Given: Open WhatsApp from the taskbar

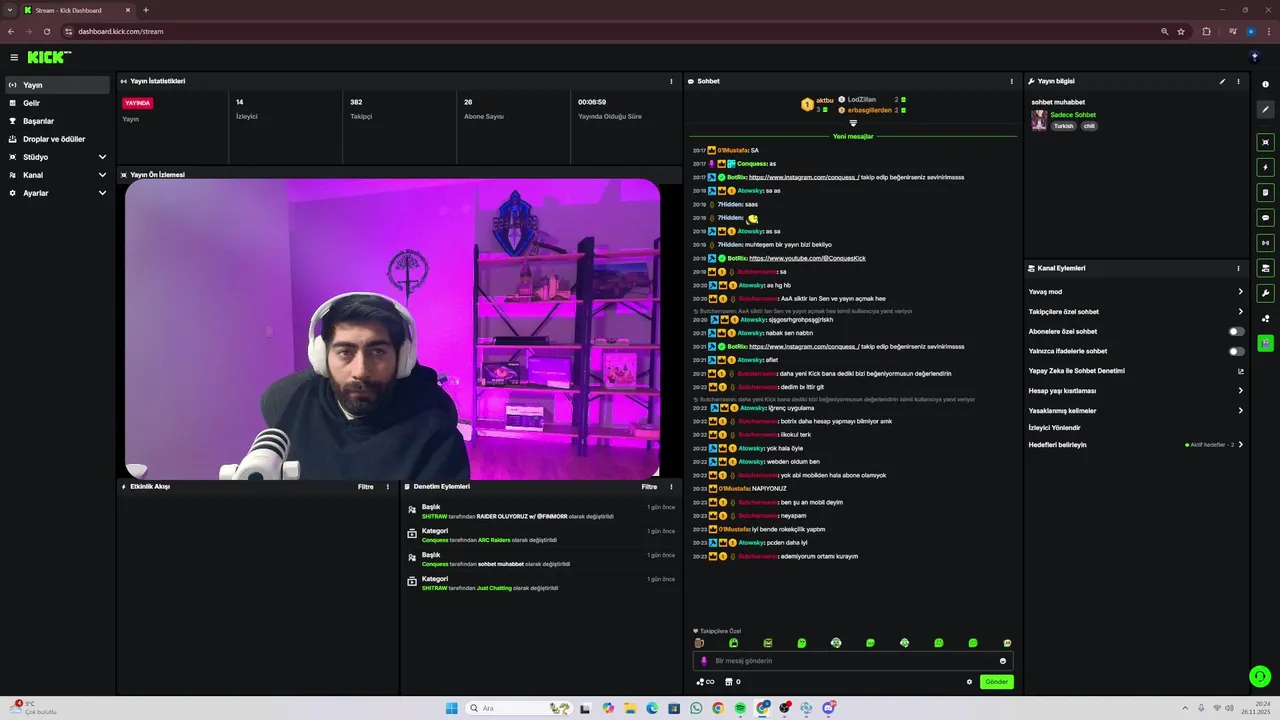Looking at the screenshot, I should [x=696, y=708].
